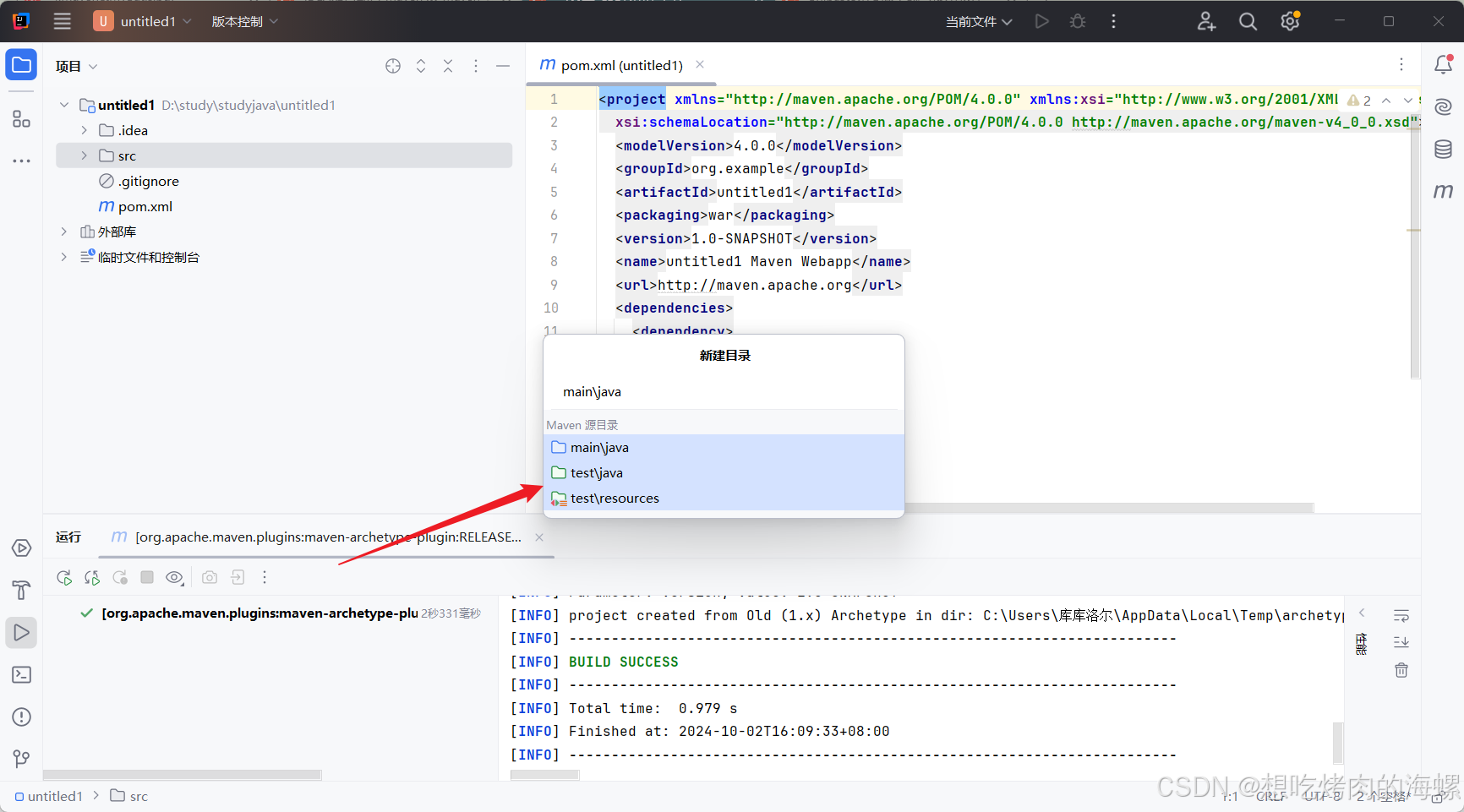This screenshot has height=812, width=1464.
Task: Choose main\java from Maven source directories
Action: tap(724, 447)
